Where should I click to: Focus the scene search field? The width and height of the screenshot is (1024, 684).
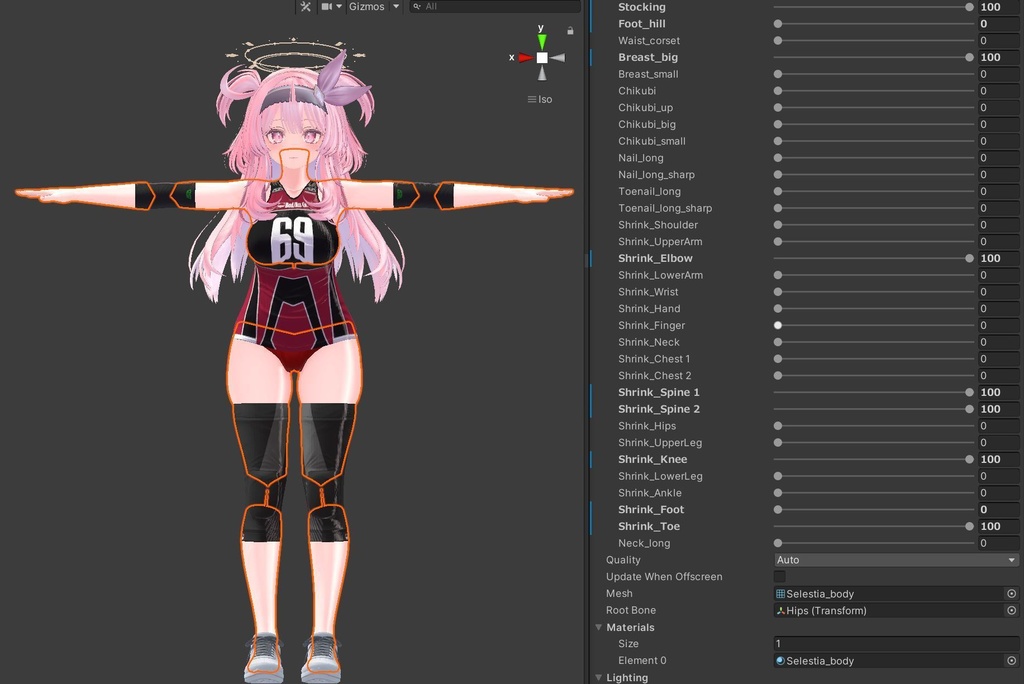click(x=495, y=7)
